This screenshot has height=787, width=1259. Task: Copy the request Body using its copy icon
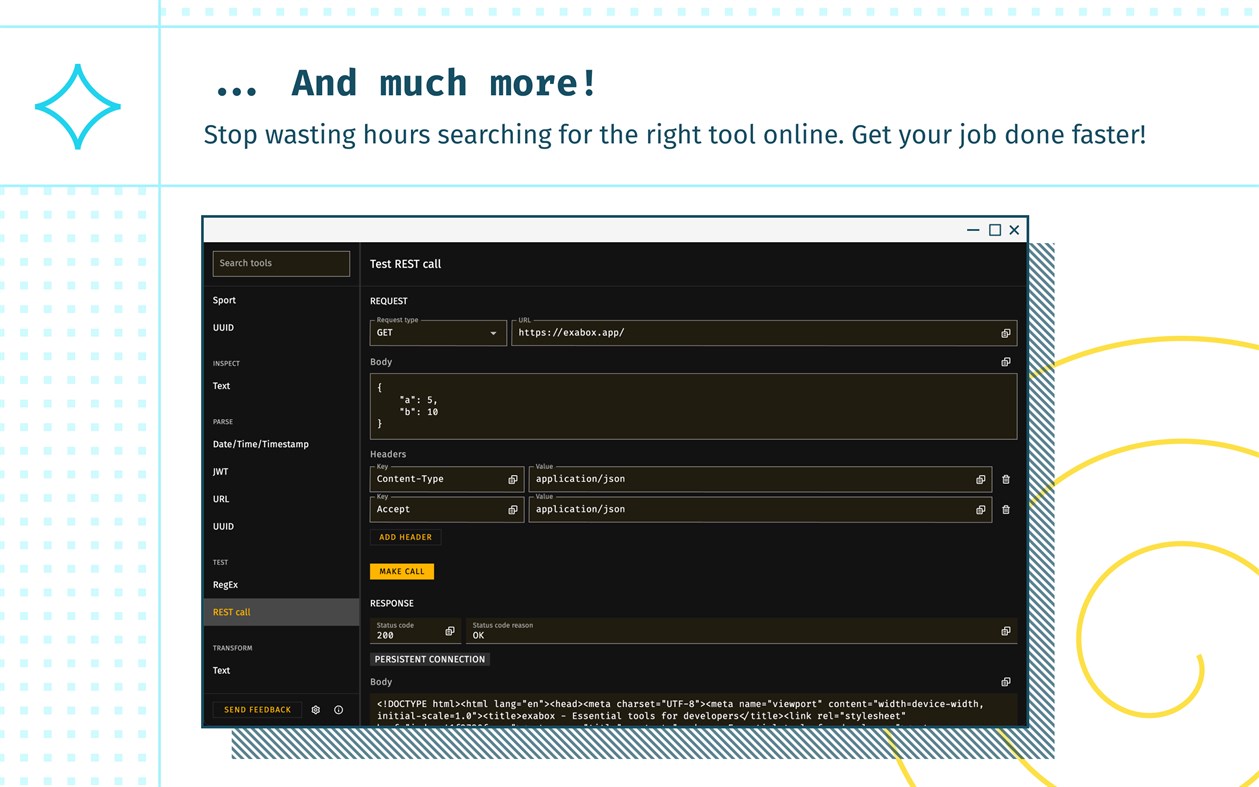coord(1005,362)
